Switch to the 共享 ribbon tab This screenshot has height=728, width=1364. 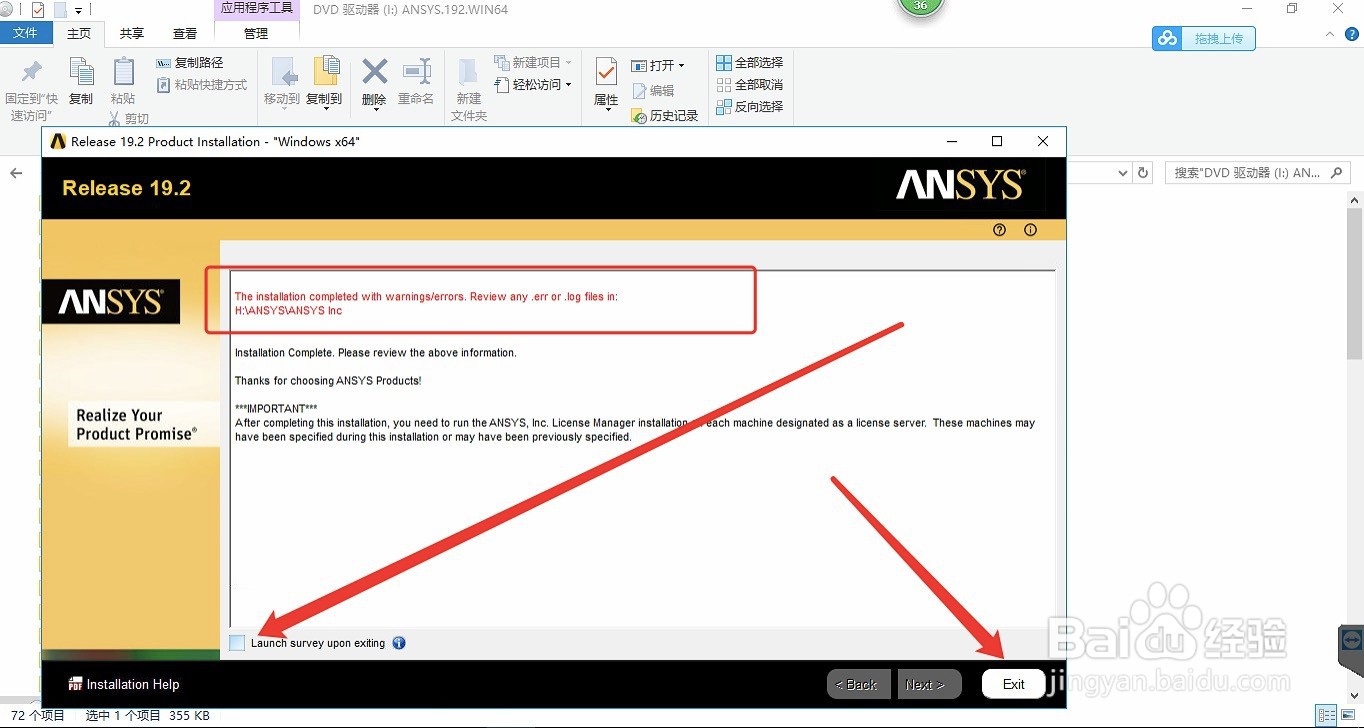point(132,33)
